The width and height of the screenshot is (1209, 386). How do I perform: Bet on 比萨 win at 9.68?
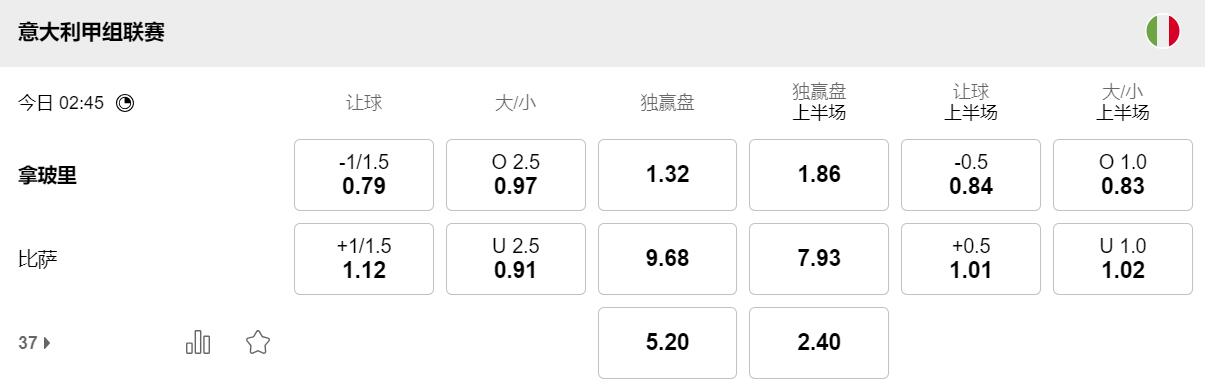pyautogui.click(x=668, y=259)
